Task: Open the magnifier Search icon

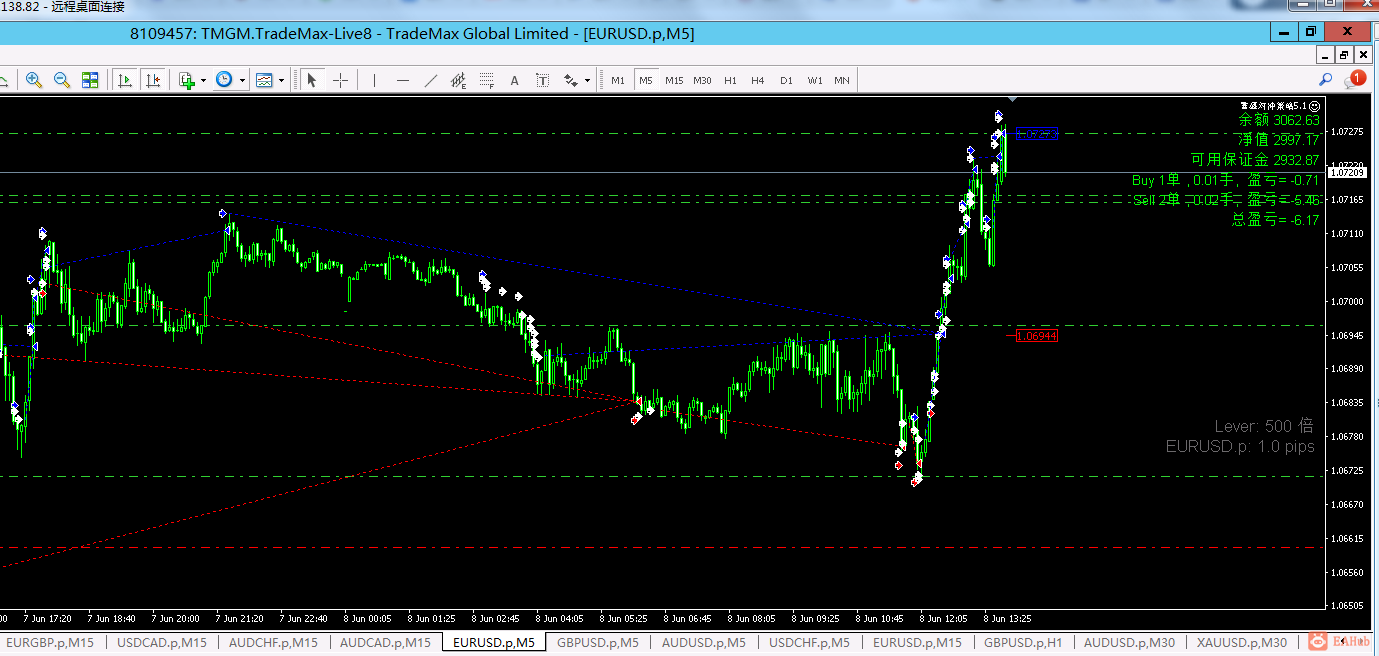Action: (1326, 80)
